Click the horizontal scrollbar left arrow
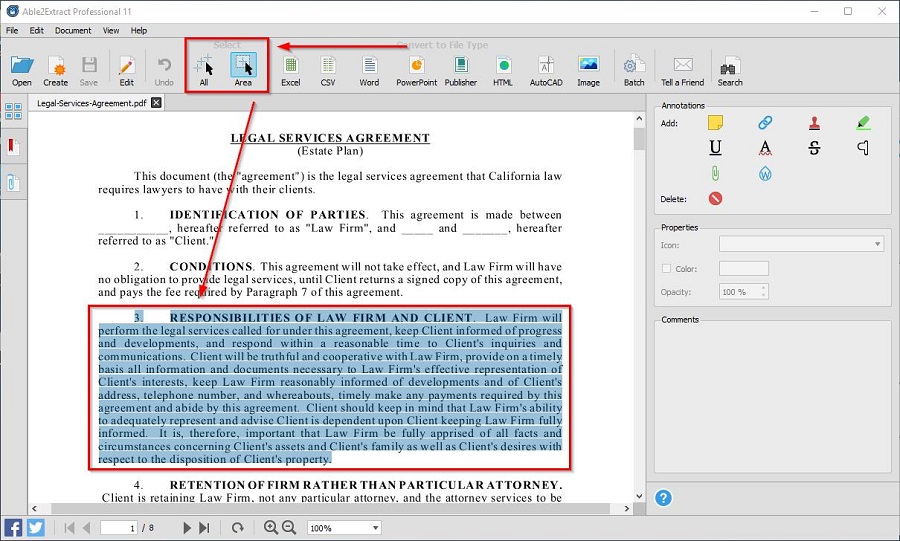This screenshot has height=541, width=900. pos(34,508)
